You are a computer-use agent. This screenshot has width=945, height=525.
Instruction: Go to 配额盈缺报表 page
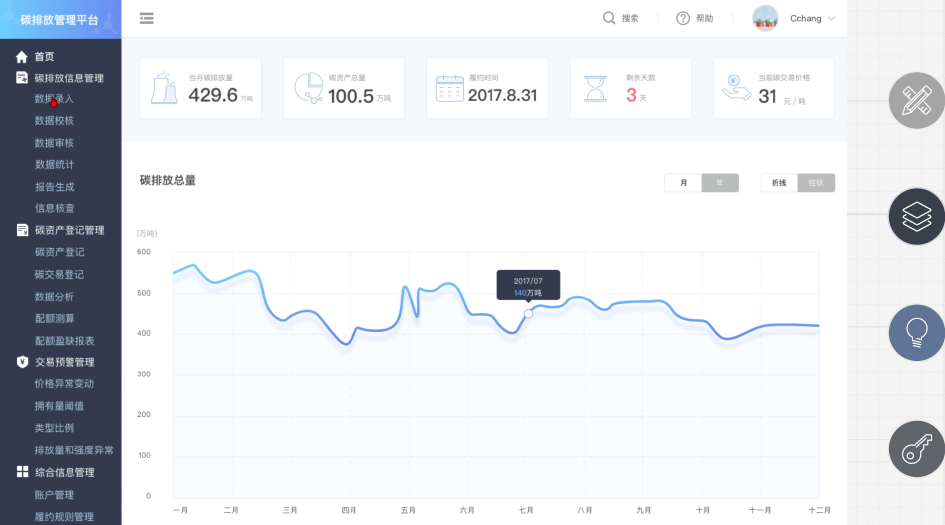[64, 341]
